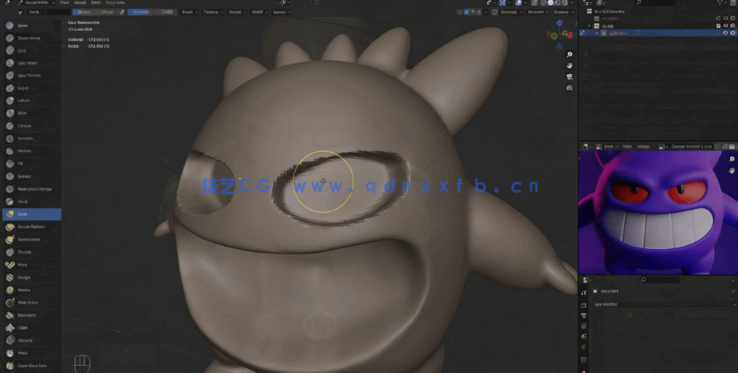This screenshot has height=373, width=738.
Task: Select the Crease brush
Action: tap(31, 126)
